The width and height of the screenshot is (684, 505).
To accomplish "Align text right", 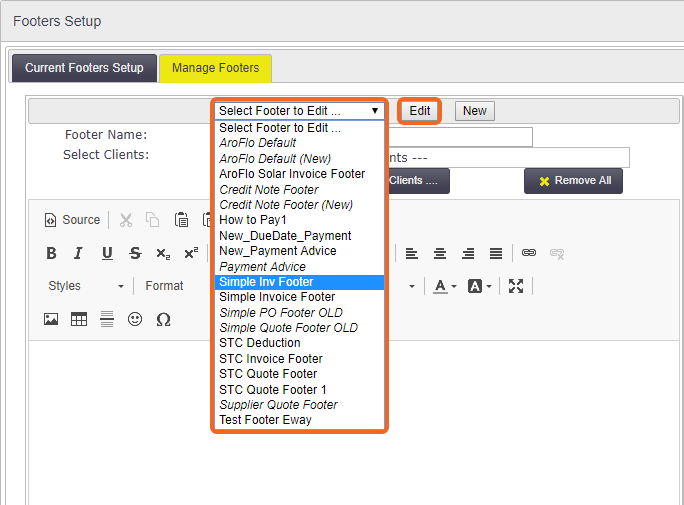I will click(468, 253).
